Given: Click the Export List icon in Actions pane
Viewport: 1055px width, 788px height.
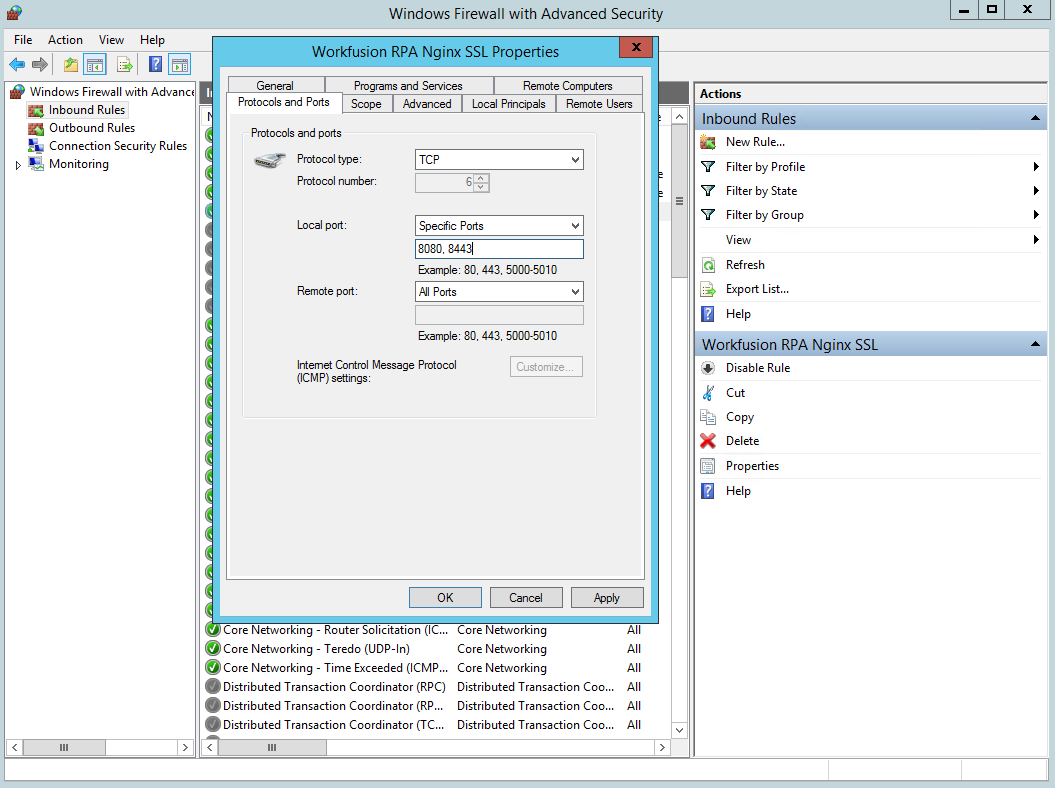Looking at the screenshot, I should [708, 289].
